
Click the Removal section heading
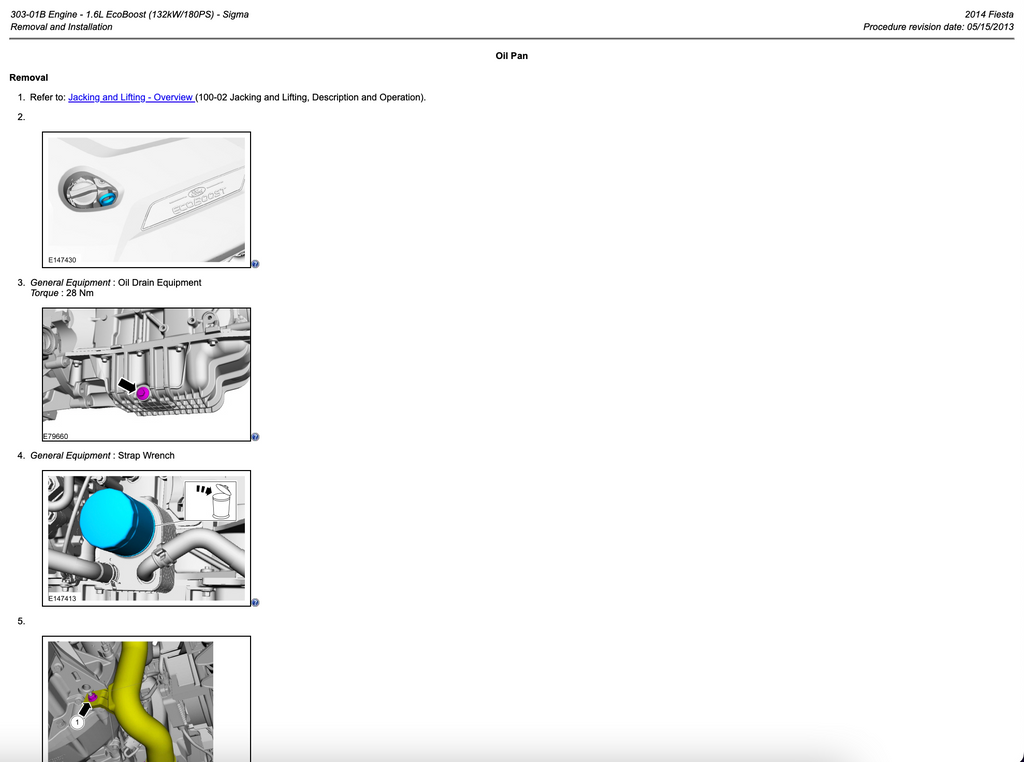point(29,77)
